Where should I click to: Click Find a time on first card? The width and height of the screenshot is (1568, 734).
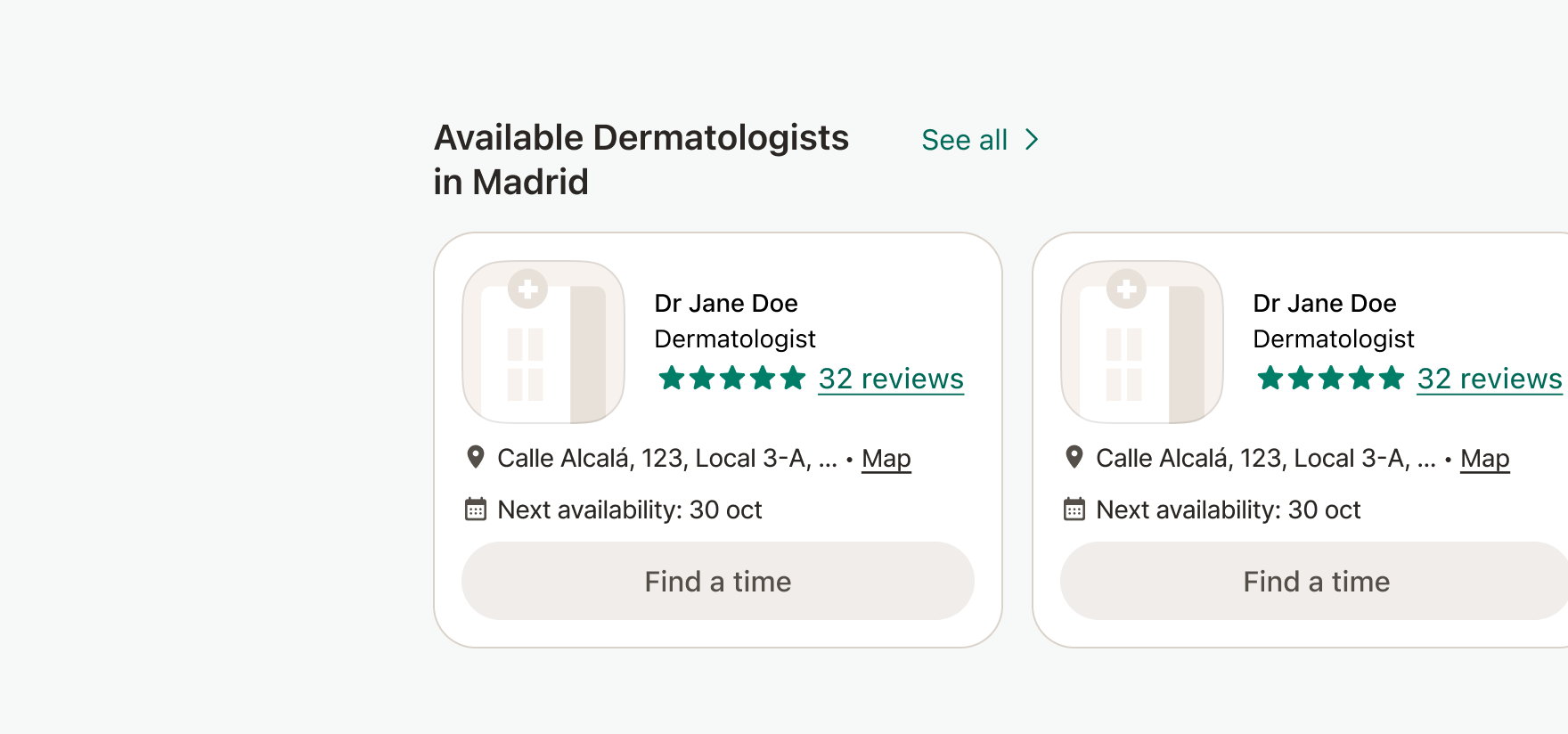click(x=718, y=581)
